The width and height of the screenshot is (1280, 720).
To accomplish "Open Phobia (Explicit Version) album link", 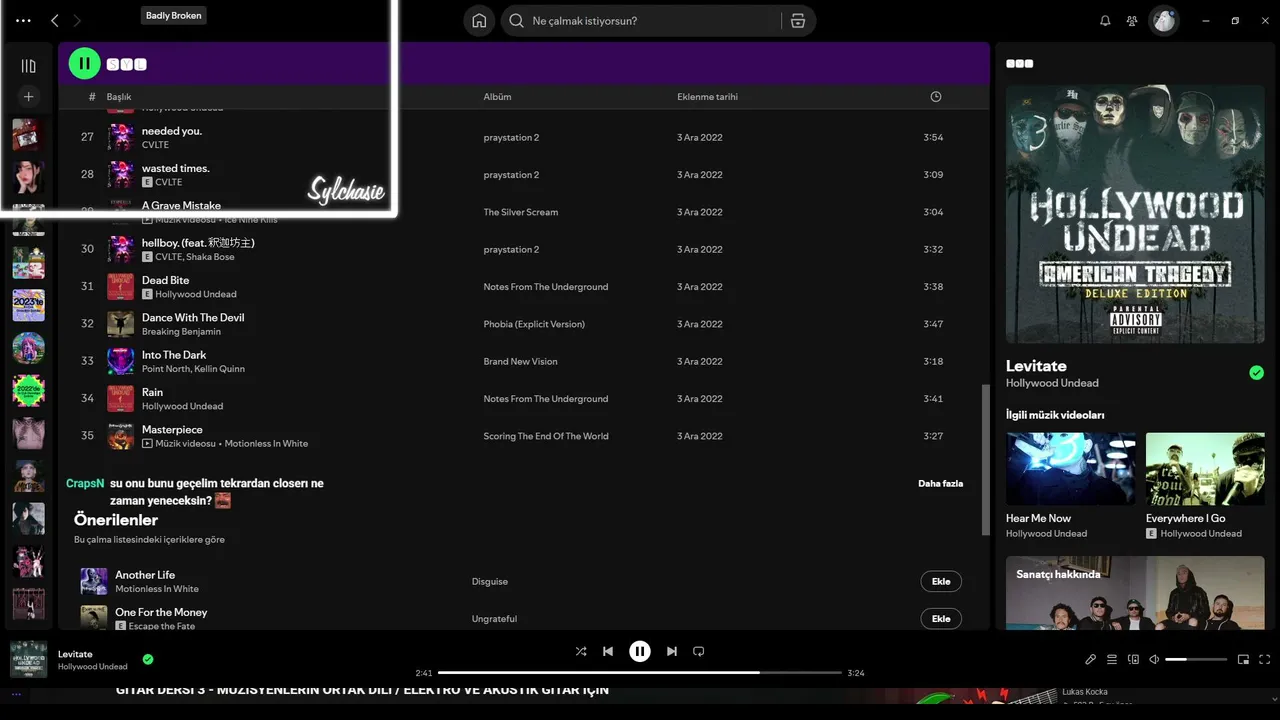I will click(x=534, y=324).
